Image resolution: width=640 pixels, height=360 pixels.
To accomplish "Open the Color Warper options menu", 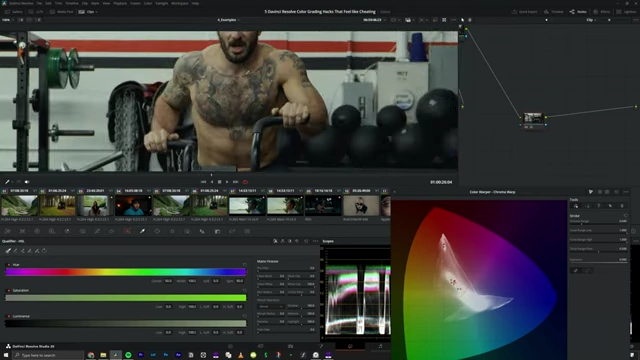I will click(x=625, y=192).
